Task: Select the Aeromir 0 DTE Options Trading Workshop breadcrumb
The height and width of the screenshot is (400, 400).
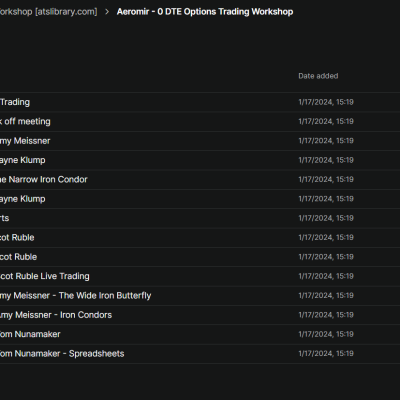Action: pos(205,12)
